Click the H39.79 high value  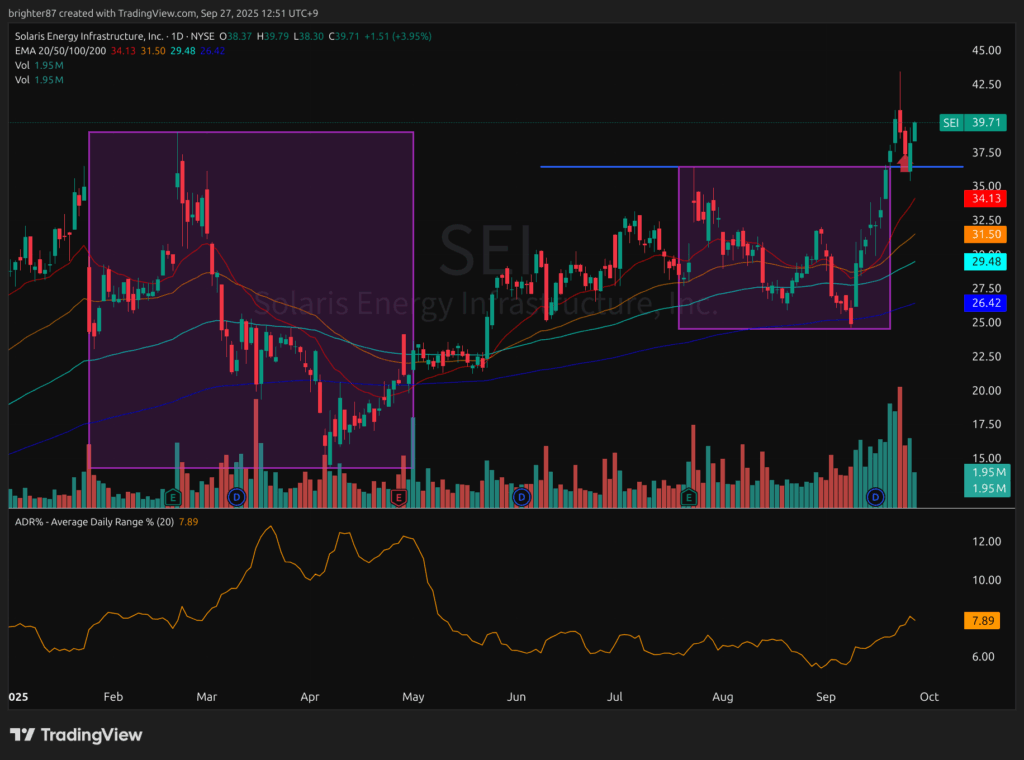(272, 37)
